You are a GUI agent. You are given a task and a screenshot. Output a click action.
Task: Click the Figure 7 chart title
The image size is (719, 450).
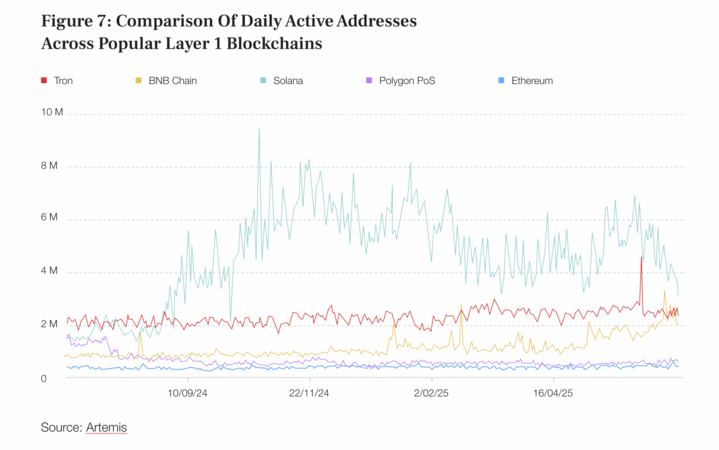coord(229,32)
